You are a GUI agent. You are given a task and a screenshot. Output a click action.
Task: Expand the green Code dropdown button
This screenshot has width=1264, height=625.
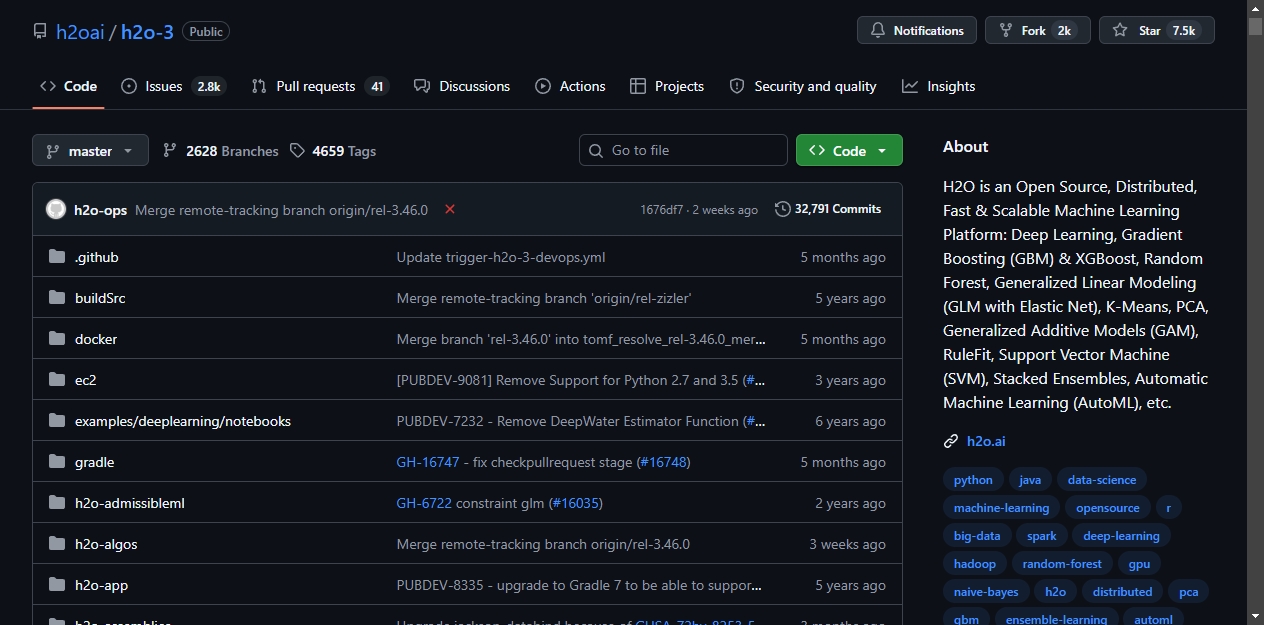(x=849, y=150)
